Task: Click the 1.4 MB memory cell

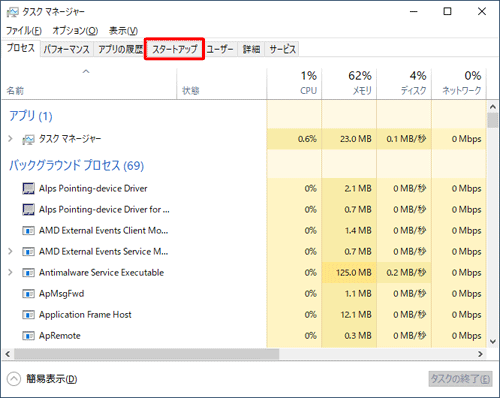Action: tap(349, 231)
